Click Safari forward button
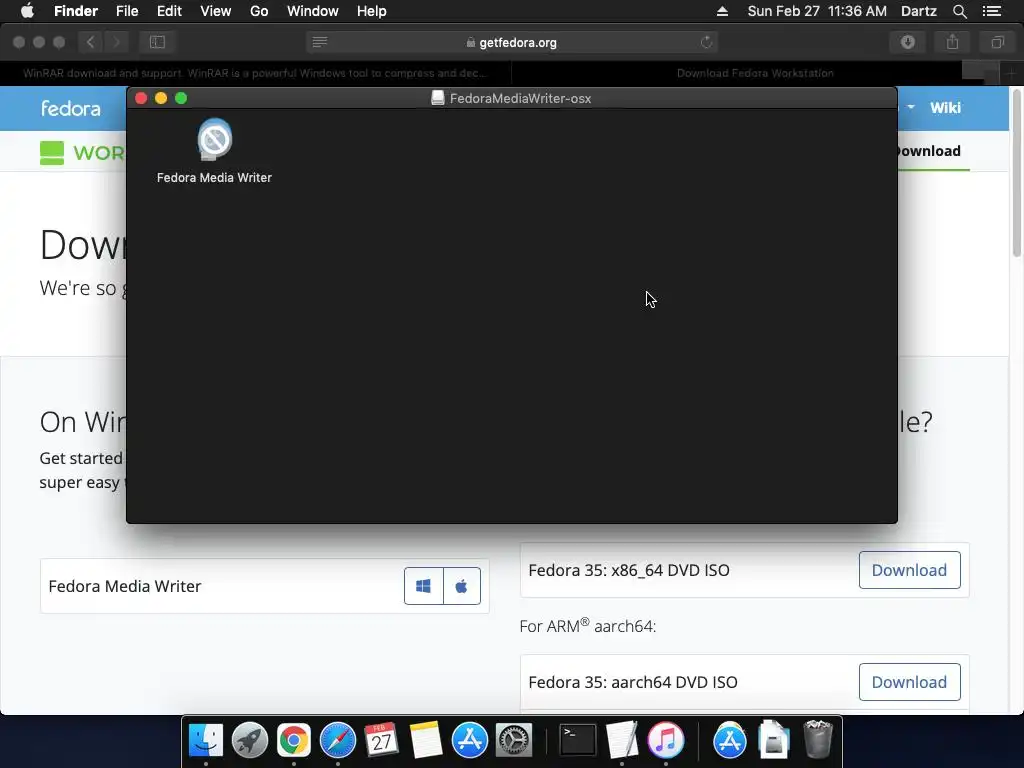 tap(116, 42)
